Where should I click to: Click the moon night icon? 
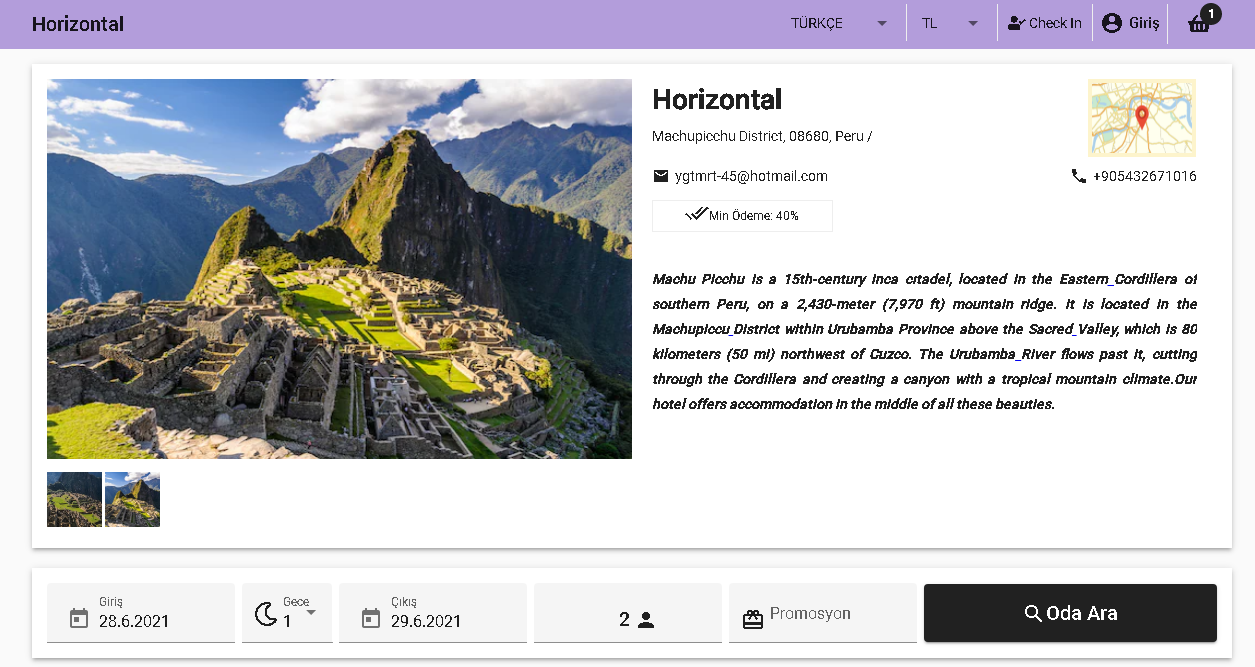coord(266,613)
